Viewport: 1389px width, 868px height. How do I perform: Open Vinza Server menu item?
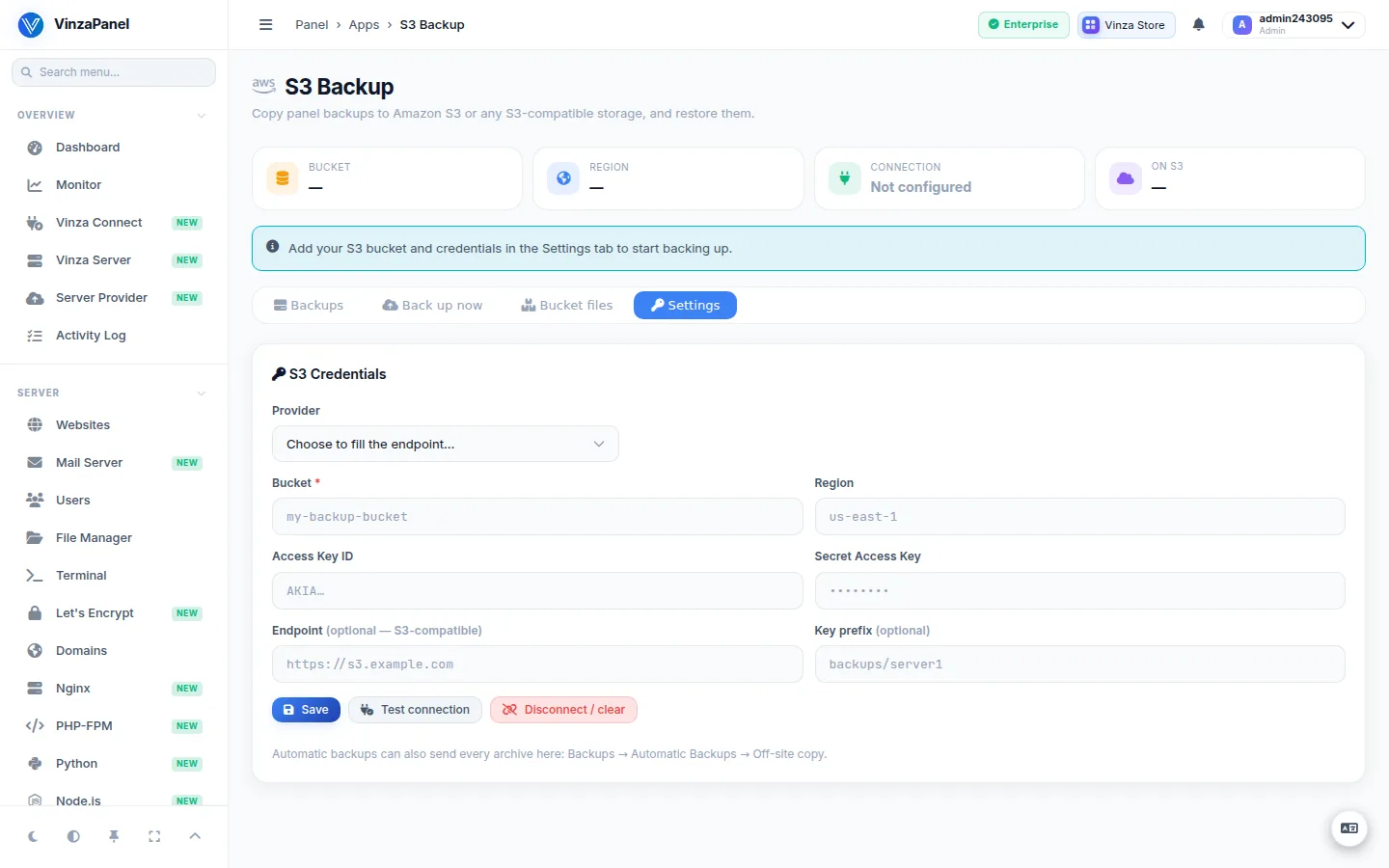point(114,260)
